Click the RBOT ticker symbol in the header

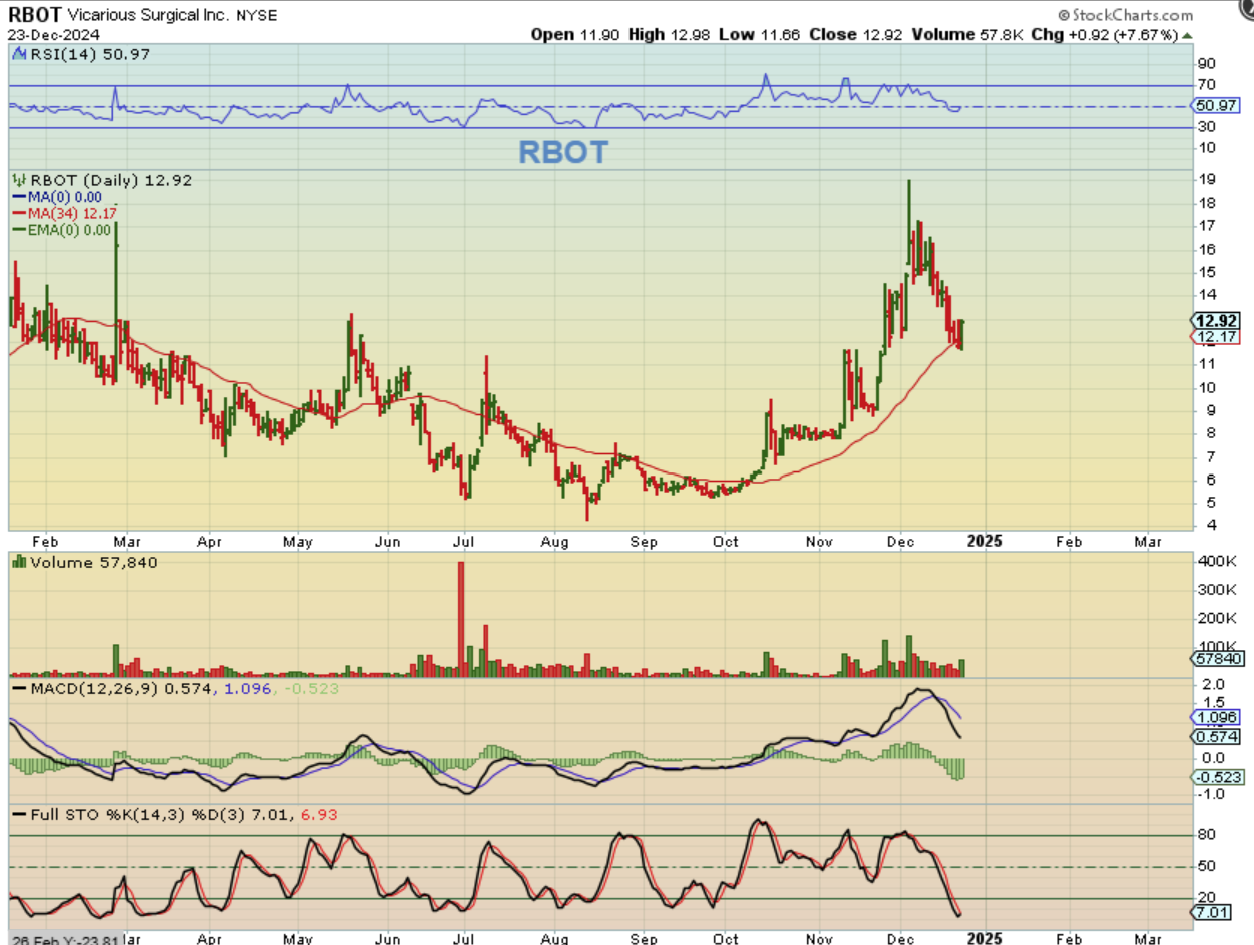[33, 15]
